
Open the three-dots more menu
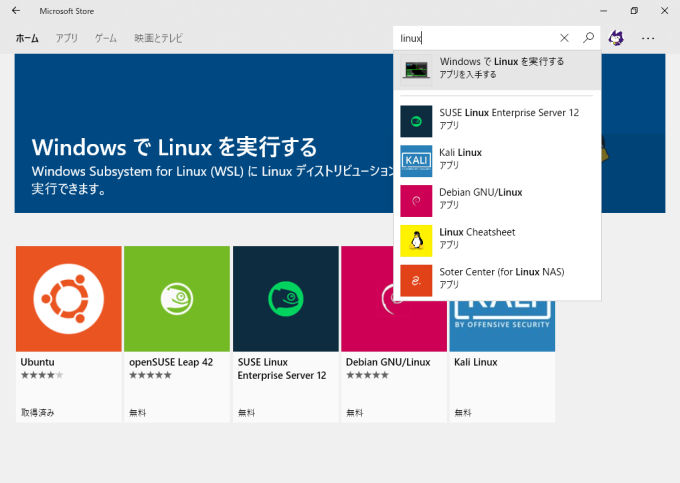pyautogui.click(x=648, y=38)
